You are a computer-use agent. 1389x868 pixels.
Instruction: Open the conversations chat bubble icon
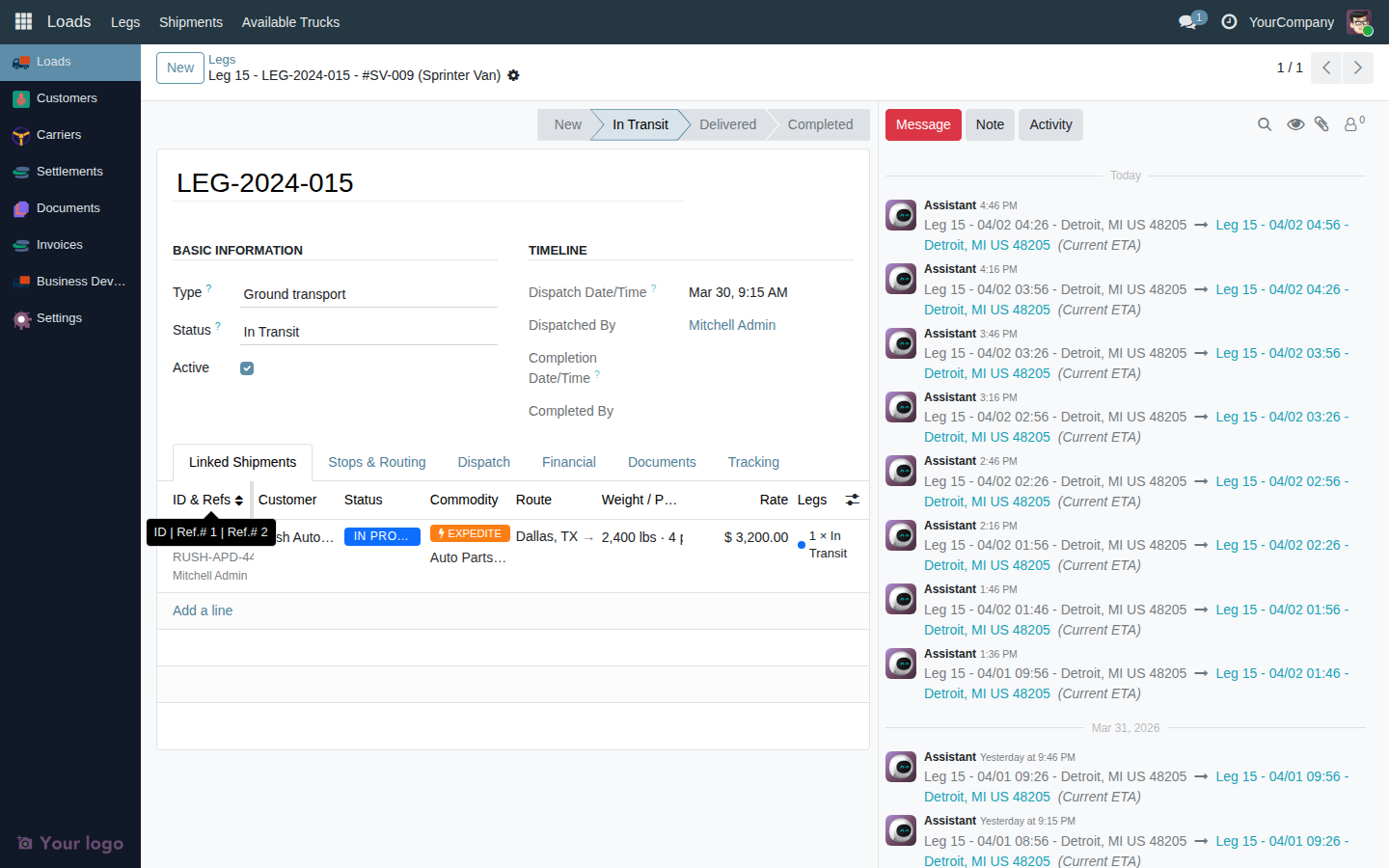[1188, 21]
